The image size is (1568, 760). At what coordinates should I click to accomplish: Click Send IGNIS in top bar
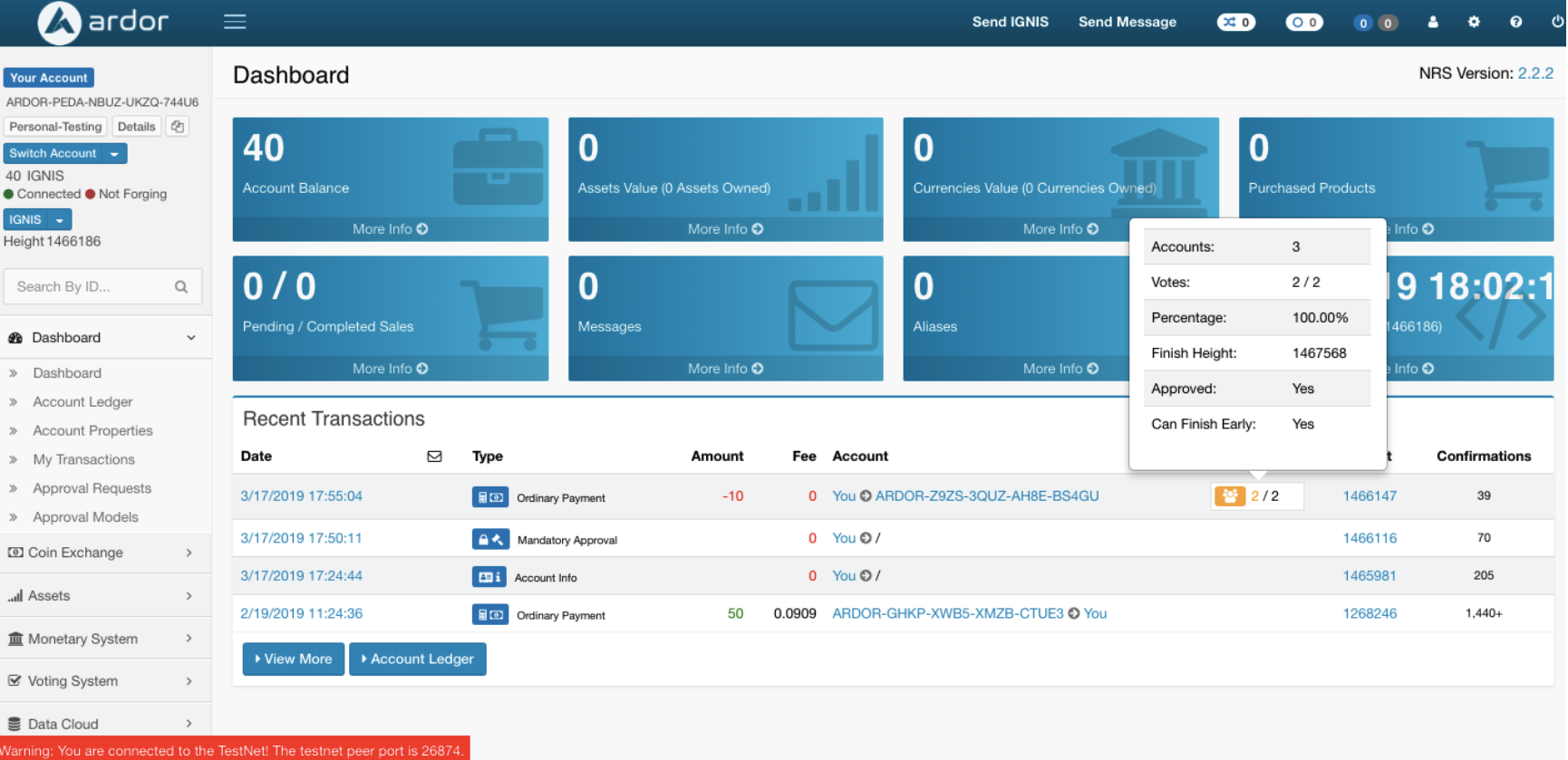click(x=1010, y=22)
